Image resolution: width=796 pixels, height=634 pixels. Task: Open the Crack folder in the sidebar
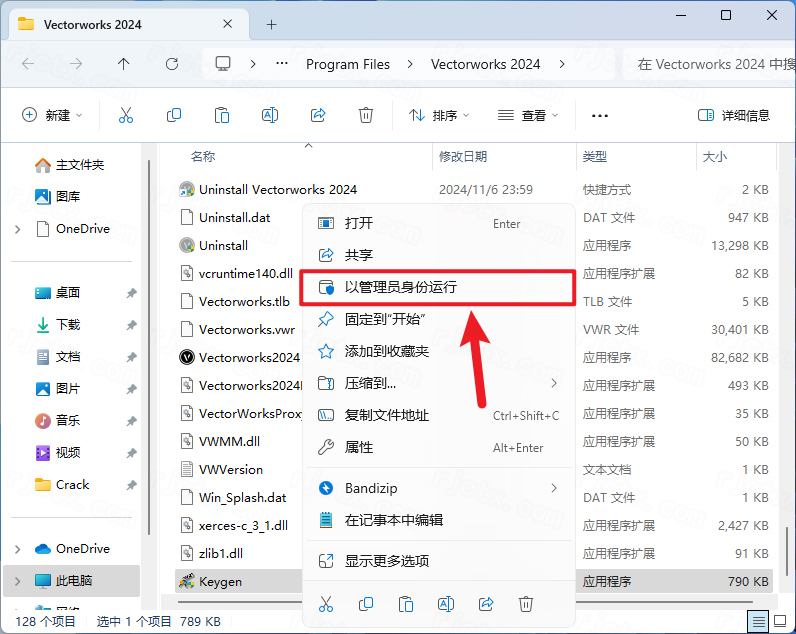click(x=72, y=485)
